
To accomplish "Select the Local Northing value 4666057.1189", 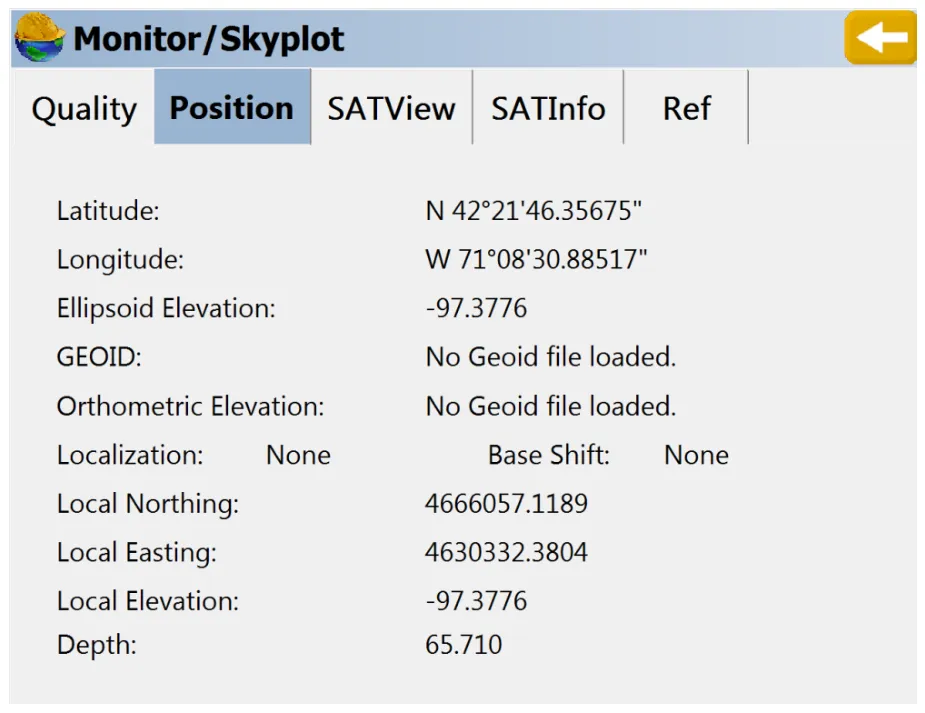I will pos(506,504).
